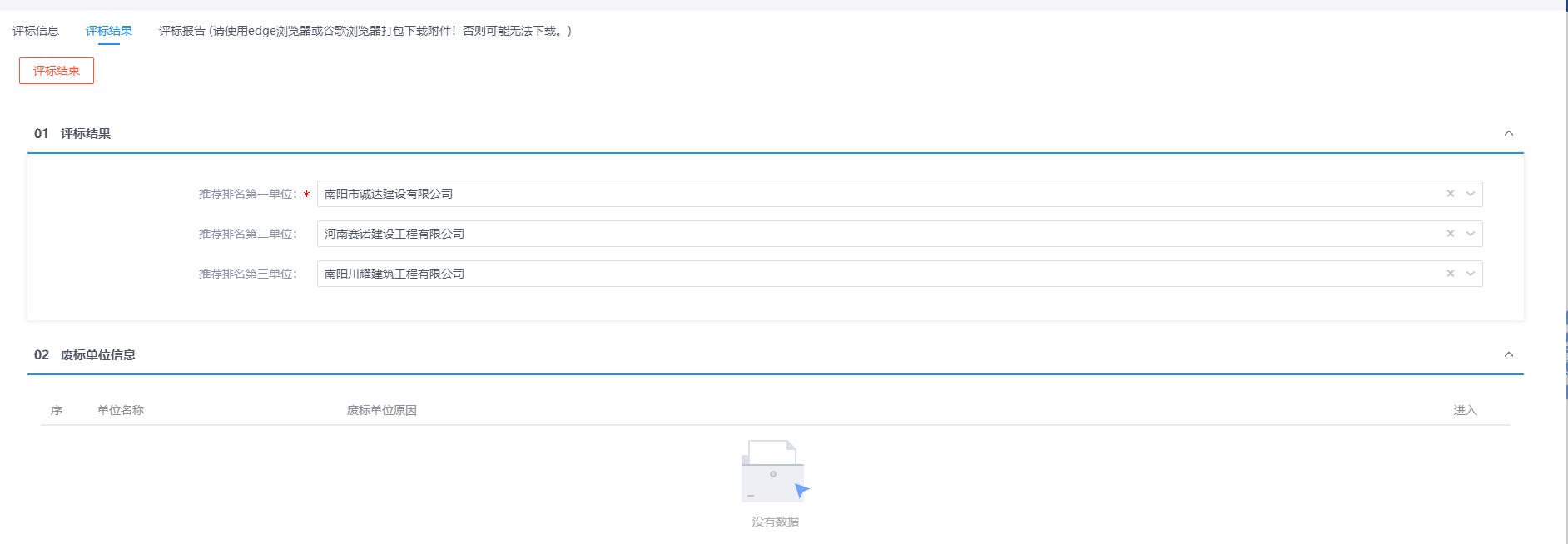The width and height of the screenshot is (1568, 544).
Task: Open dropdown arrow for 推荐排名第二单位
Action: 1471,234
